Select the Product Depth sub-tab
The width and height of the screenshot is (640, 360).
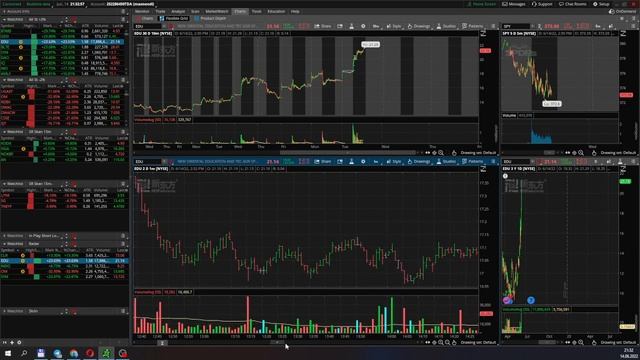pos(211,18)
